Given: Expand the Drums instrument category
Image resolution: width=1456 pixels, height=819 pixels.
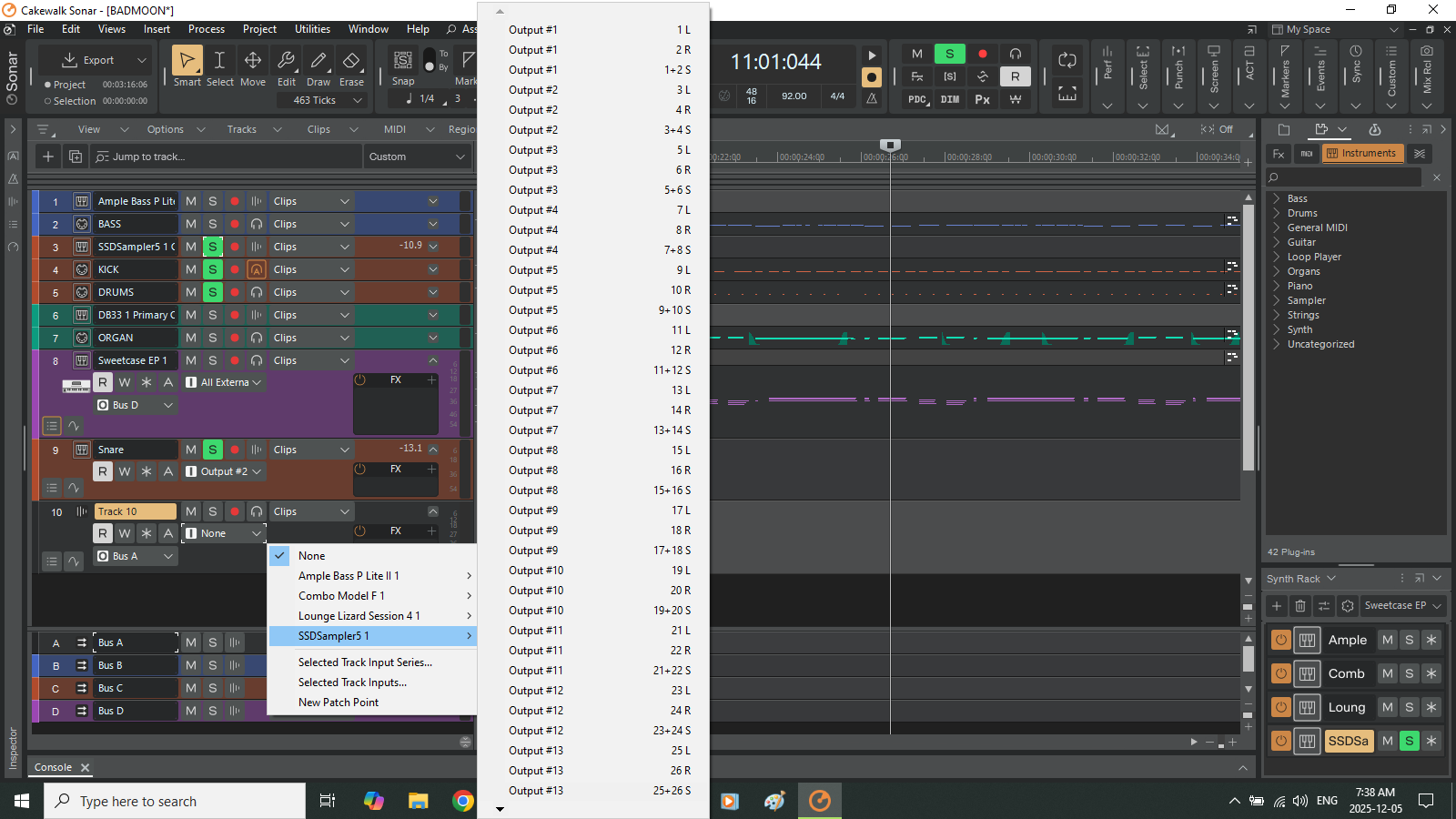Looking at the screenshot, I should point(1301,213).
